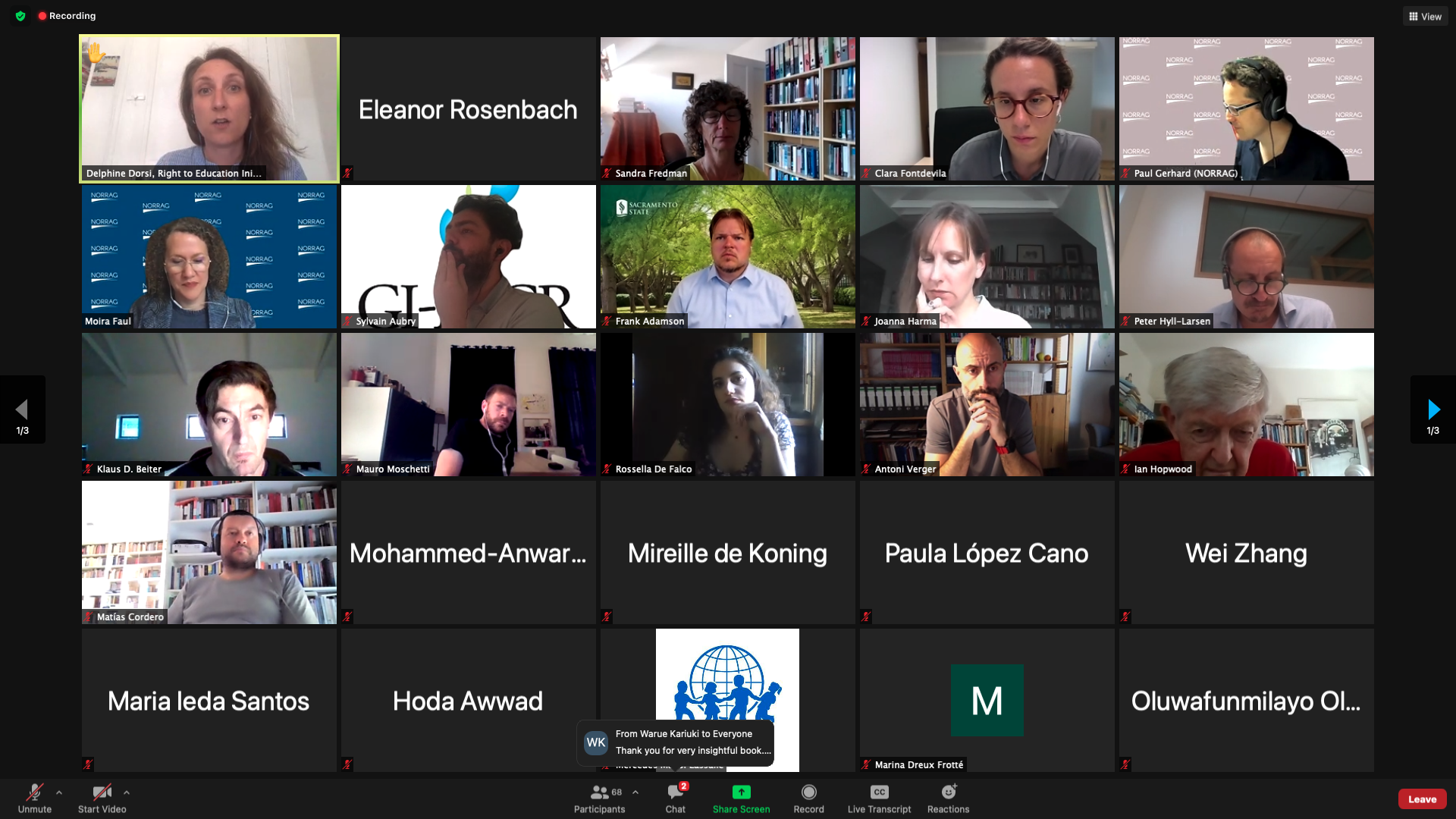The image size is (1456, 819).
Task: Enable Live Transcript captions
Action: coord(880,799)
